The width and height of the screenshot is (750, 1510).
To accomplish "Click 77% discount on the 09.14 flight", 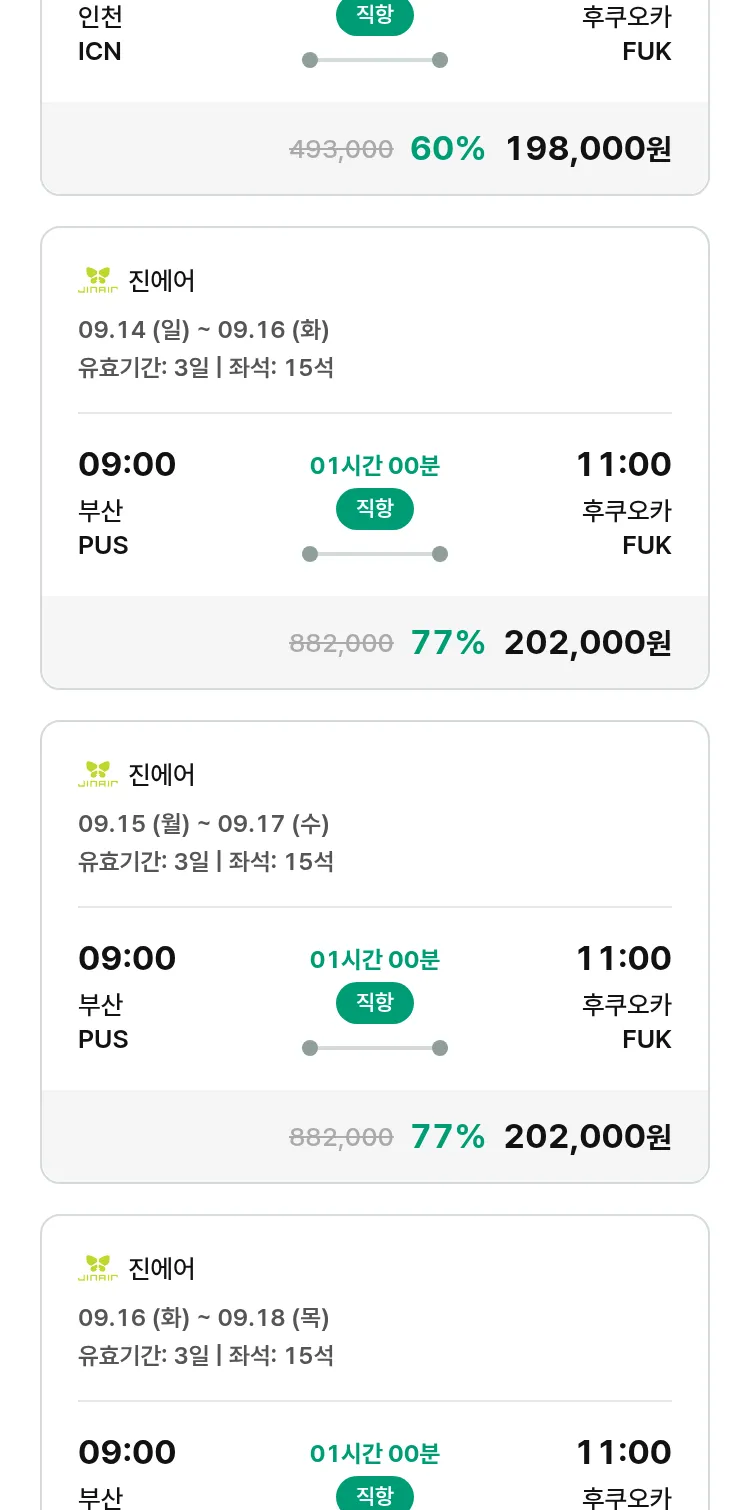I will 447,642.
